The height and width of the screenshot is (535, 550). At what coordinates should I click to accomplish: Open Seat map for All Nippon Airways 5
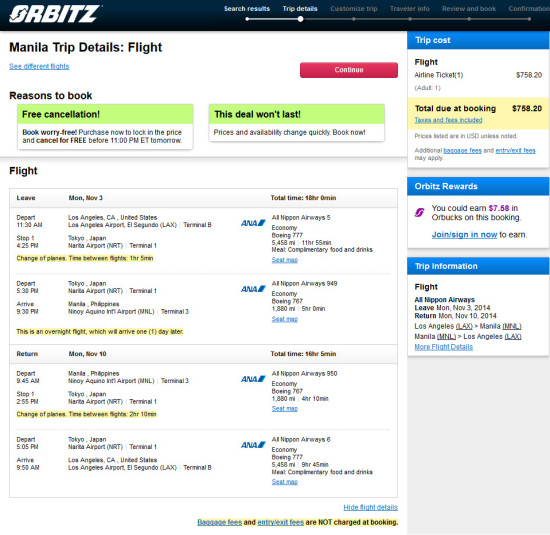(284, 260)
